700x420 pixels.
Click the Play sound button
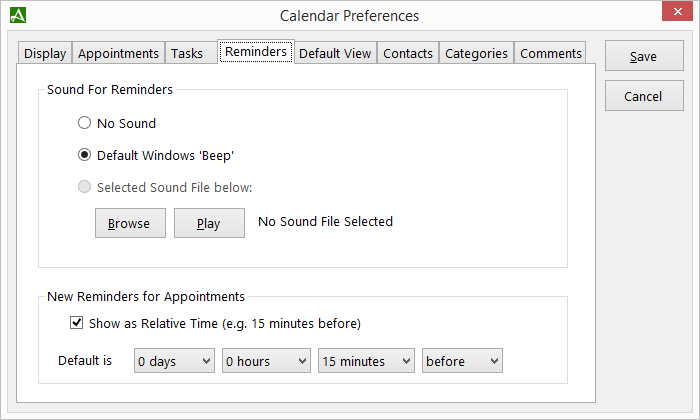coord(209,223)
